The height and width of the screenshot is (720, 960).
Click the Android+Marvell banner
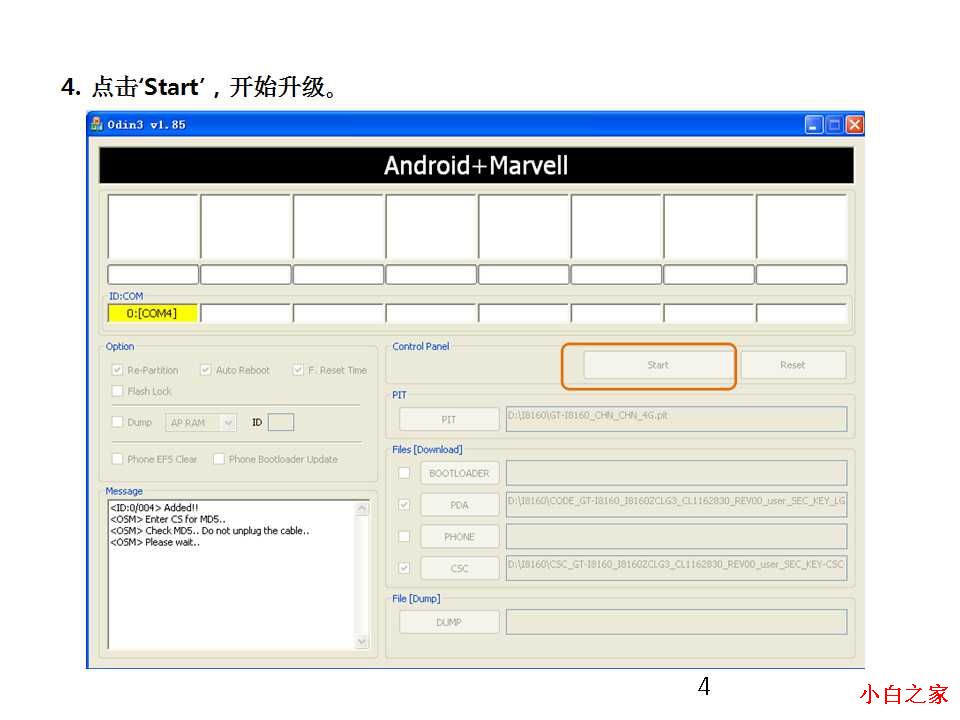pos(476,165)
